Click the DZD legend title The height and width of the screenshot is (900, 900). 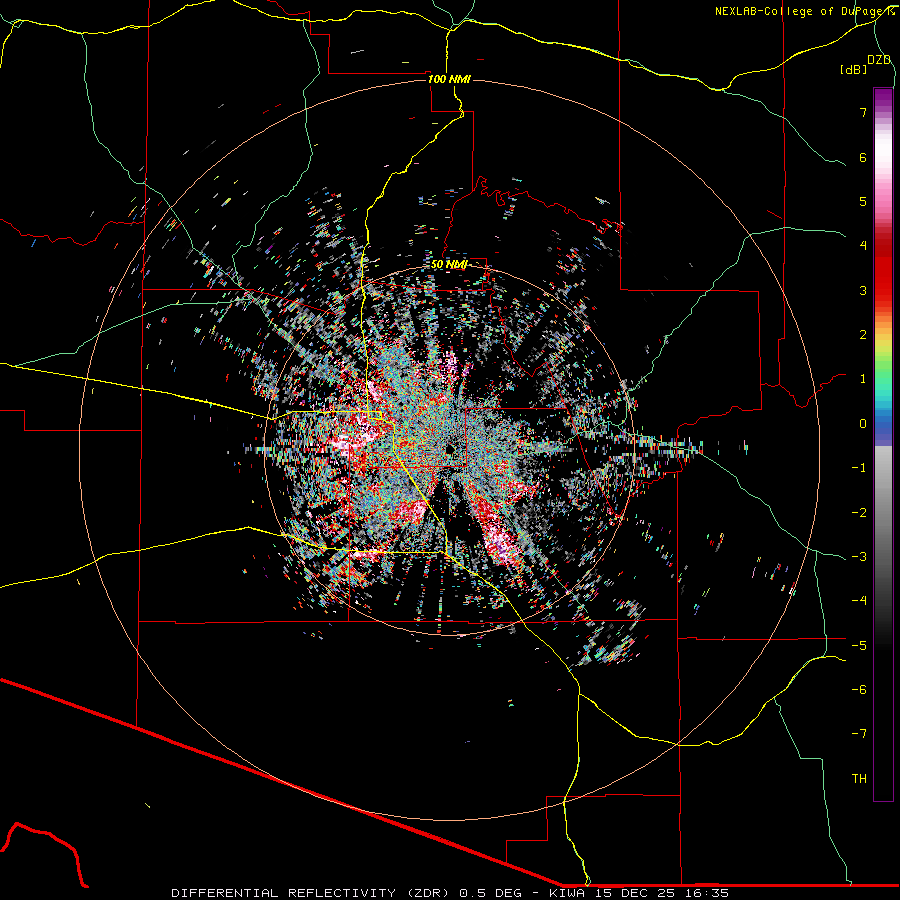[879, 60]
